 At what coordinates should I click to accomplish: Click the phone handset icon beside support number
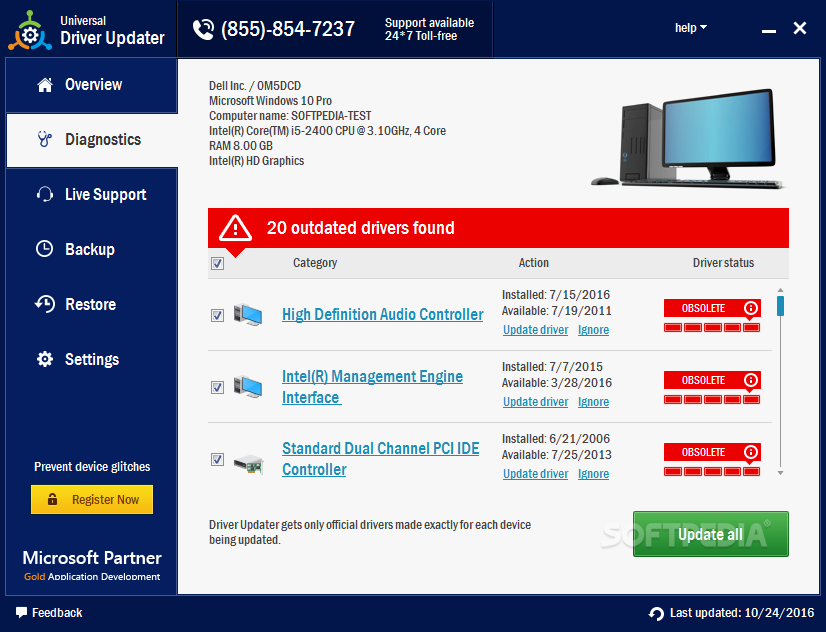click(x=203, y=29)
